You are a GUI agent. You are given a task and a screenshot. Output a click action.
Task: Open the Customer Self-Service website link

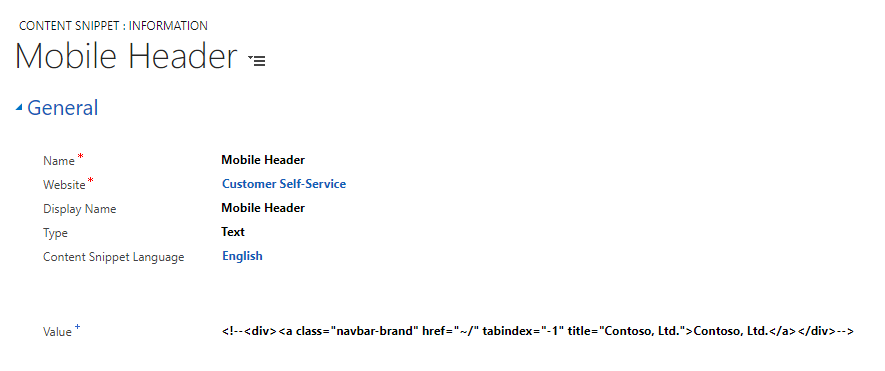(284, 184)
